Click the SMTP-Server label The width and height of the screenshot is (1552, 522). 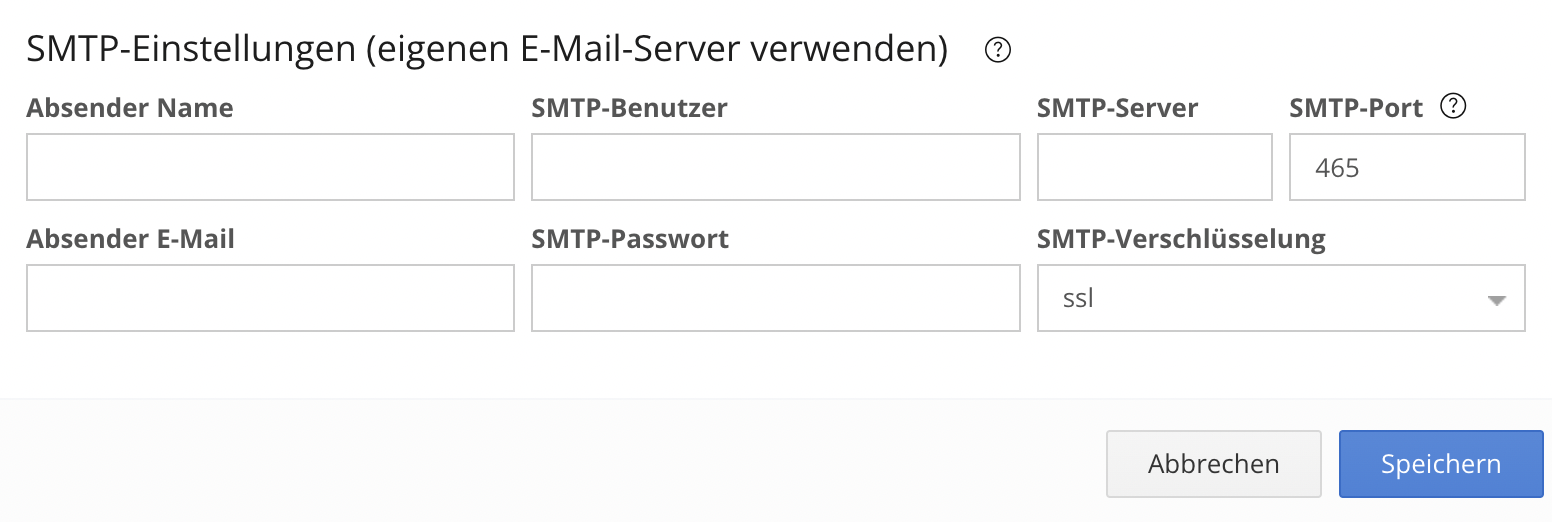pos(1117,108)
